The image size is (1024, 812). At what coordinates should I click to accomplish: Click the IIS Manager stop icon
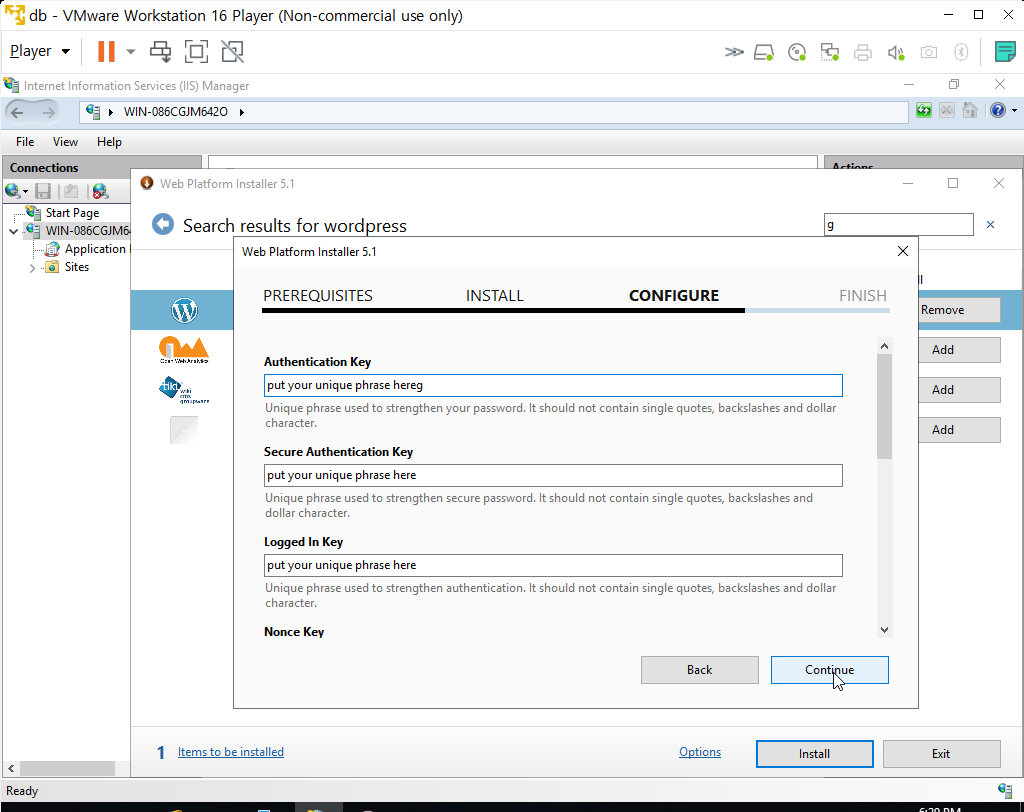coord(946,110)
